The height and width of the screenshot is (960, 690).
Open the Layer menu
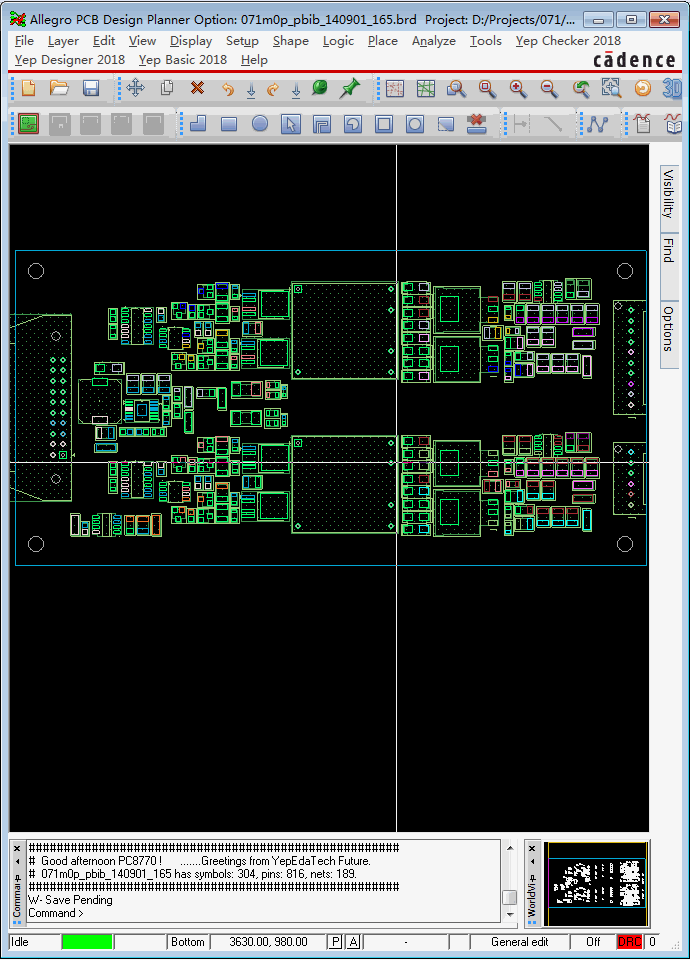(x=63, y=41)
